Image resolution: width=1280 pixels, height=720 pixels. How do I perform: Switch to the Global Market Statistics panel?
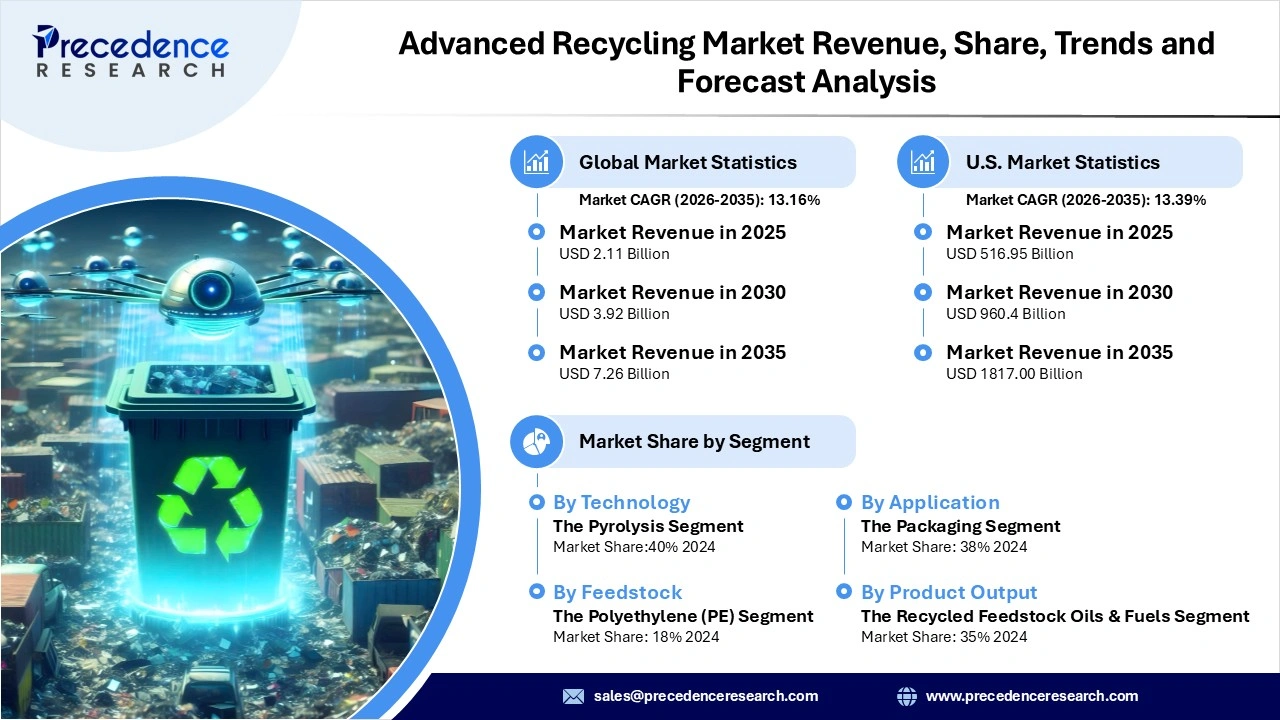[x=687, y=162]
